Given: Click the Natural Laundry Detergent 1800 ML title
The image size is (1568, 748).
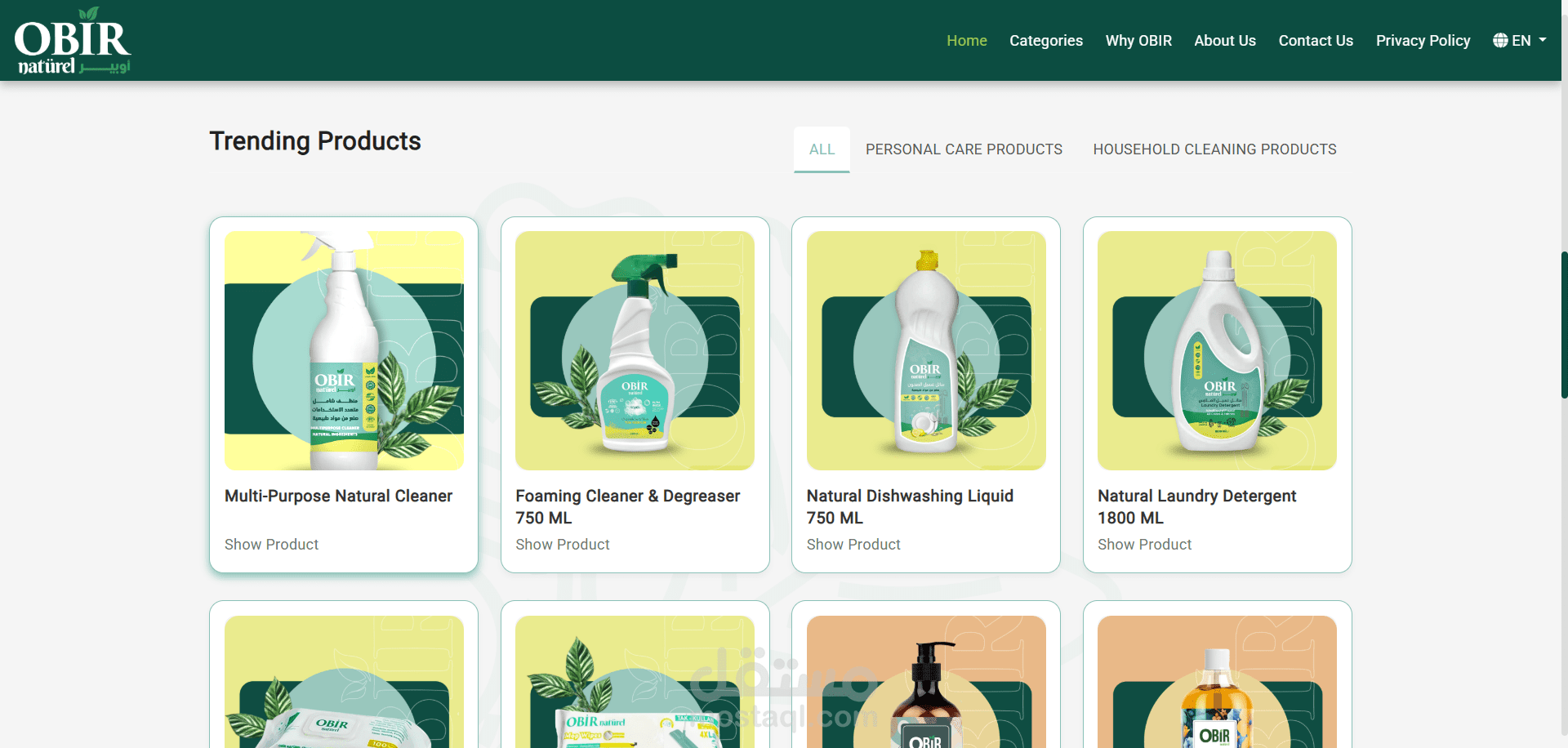Looking at the screenshot, I should [x=1196, y=506].
